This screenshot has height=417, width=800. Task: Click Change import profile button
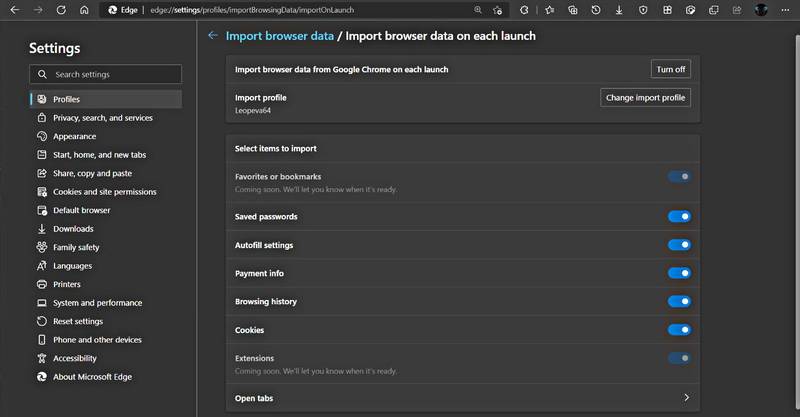pos(645,97)
